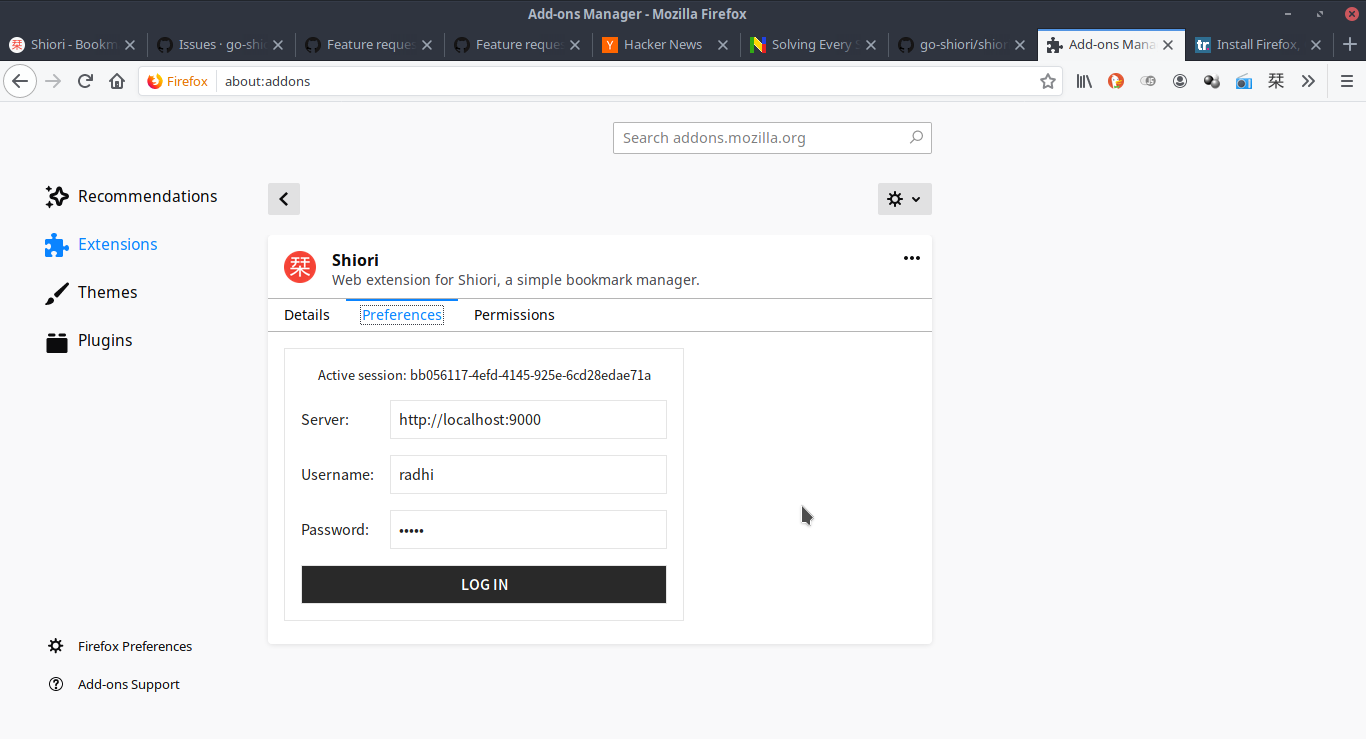Screen dimensions: 1366x739
Task: Open Themes in the sidebar
Action: [x=91, y=292]
